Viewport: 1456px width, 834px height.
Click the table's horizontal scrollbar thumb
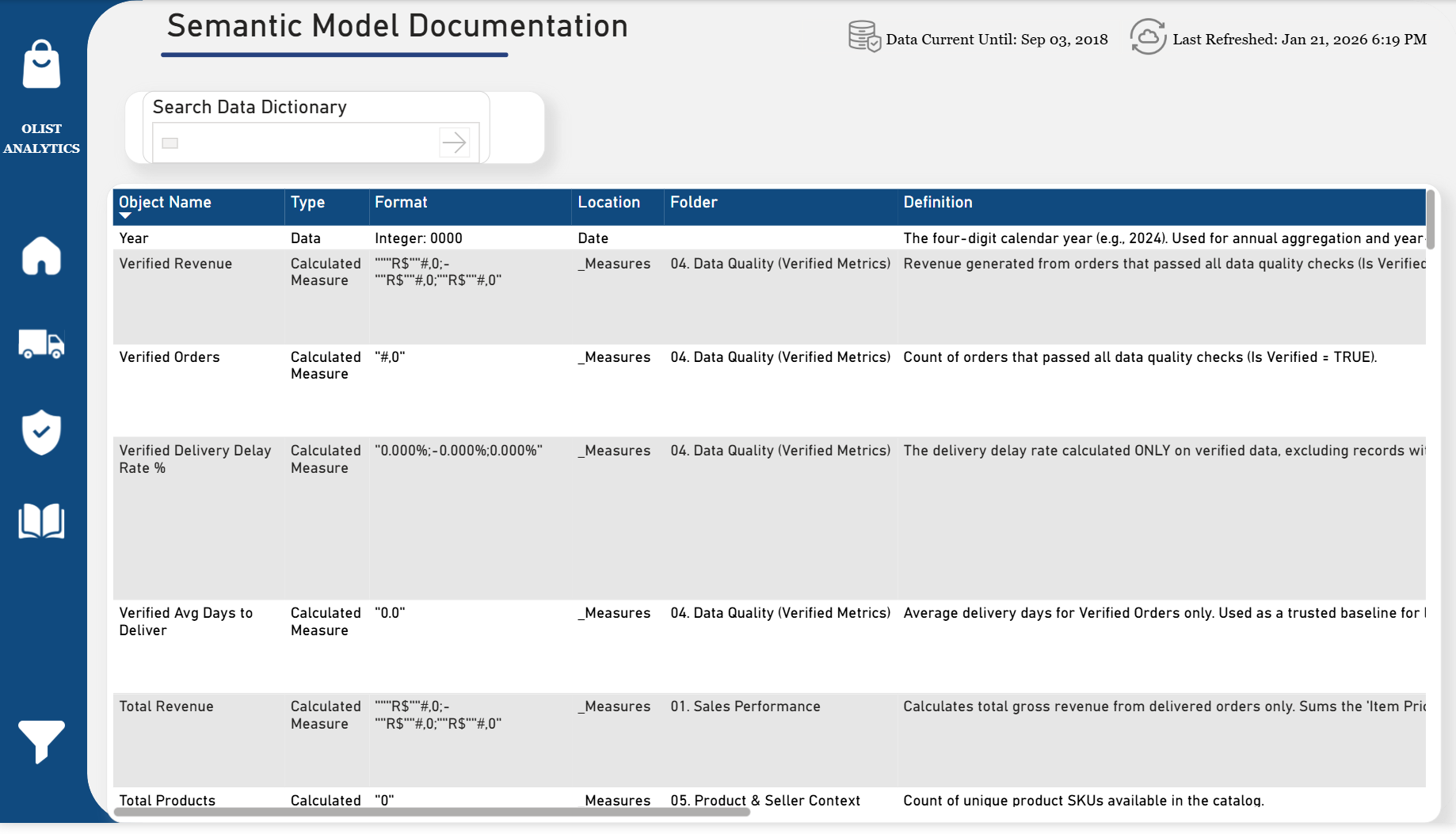432,812
